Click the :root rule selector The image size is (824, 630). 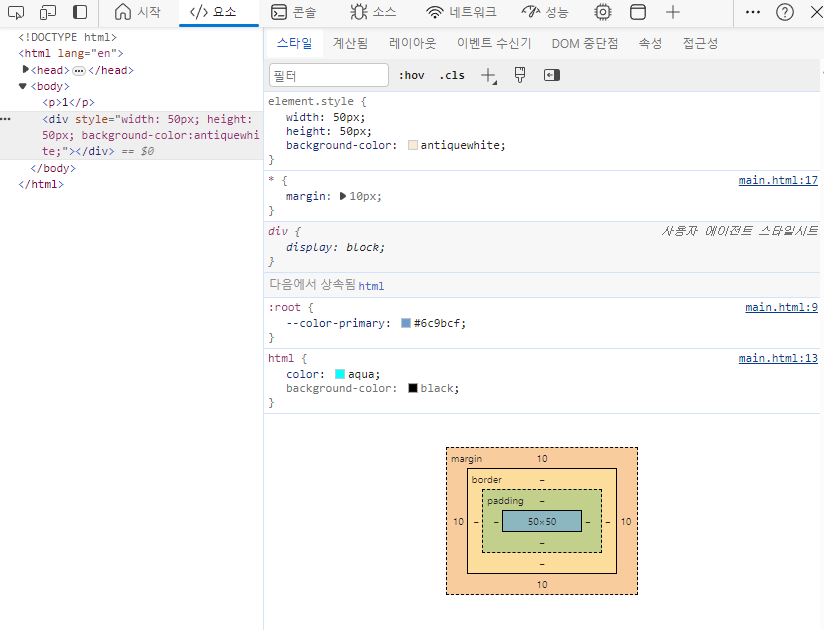[x=284, y=307]
